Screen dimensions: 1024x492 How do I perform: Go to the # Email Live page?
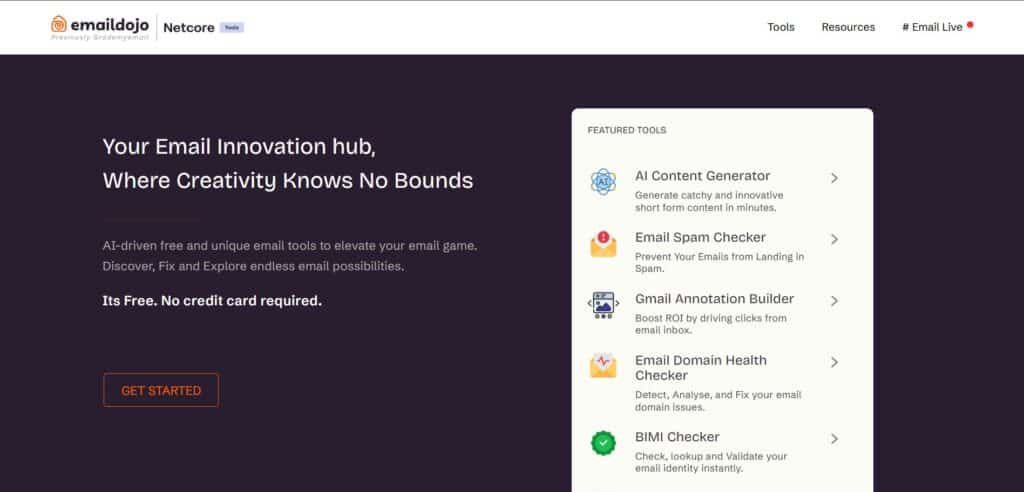click(931, 27)
